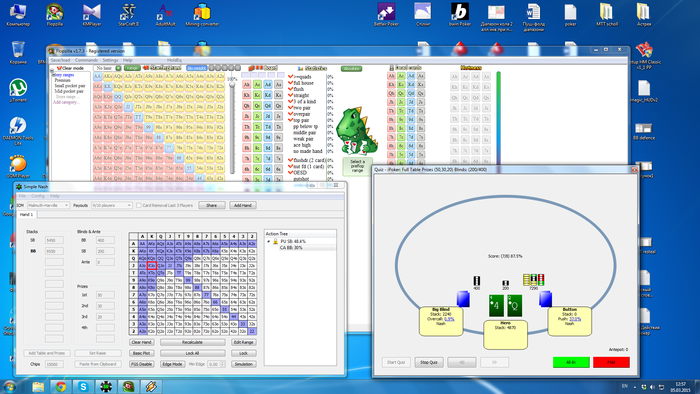Open the Commands menu in Flopzilla
The height and width of the screenshot is (394, 700).
click(x=86, y=60)
